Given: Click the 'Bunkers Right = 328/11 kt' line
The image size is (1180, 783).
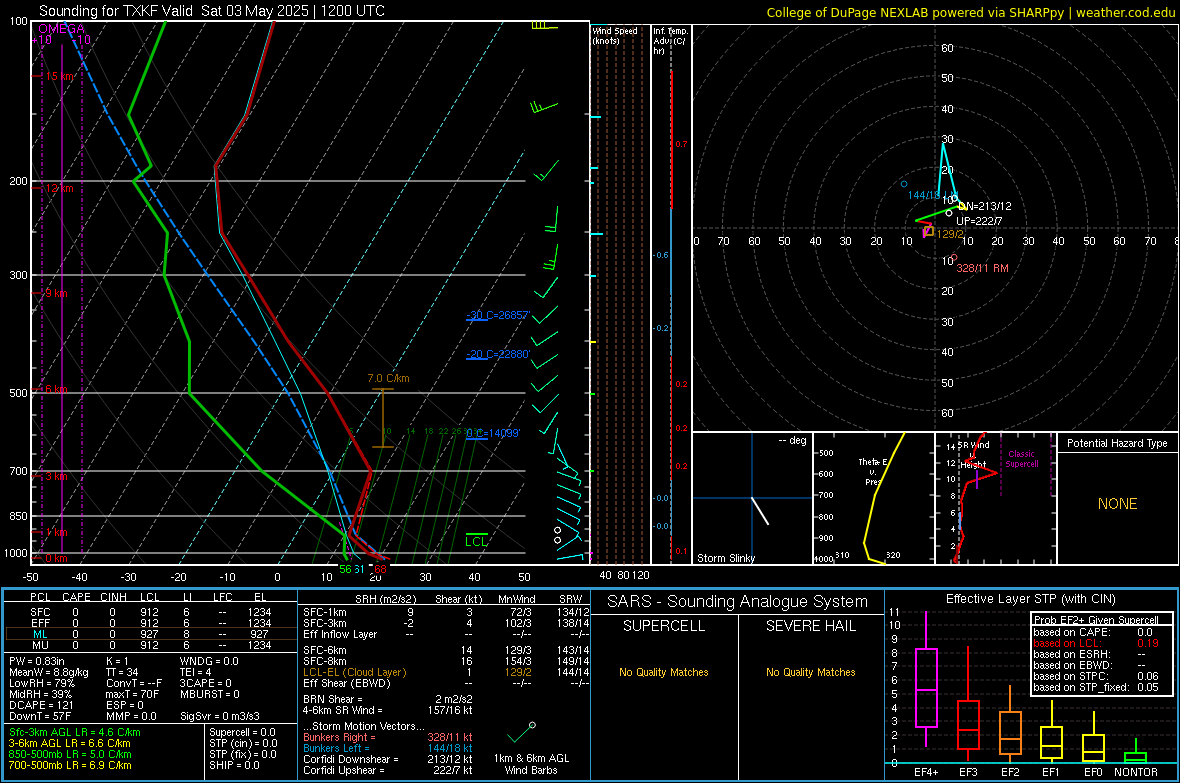Looking at the screenshot, I should coord(388,737).
